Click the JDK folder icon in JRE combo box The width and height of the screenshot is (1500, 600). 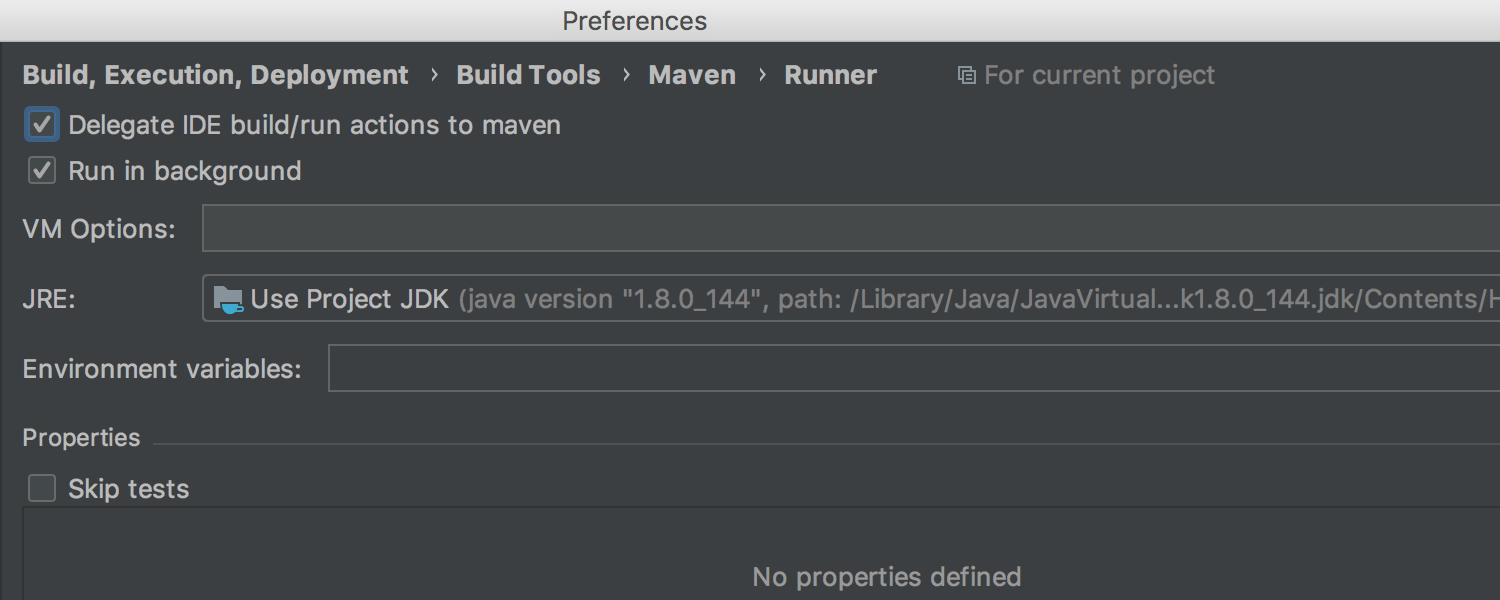[228, 299]
